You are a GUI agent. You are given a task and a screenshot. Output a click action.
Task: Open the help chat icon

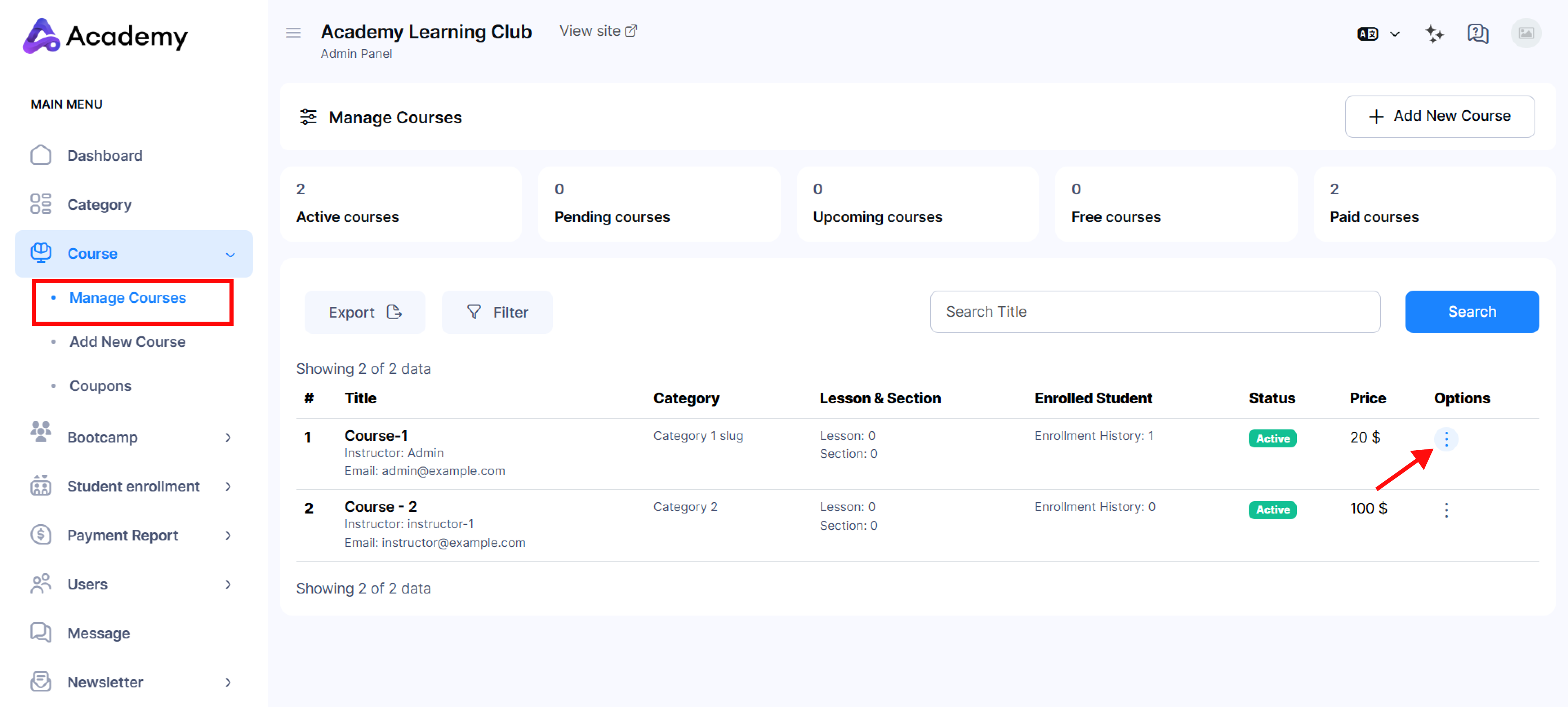click(1477, 34)
